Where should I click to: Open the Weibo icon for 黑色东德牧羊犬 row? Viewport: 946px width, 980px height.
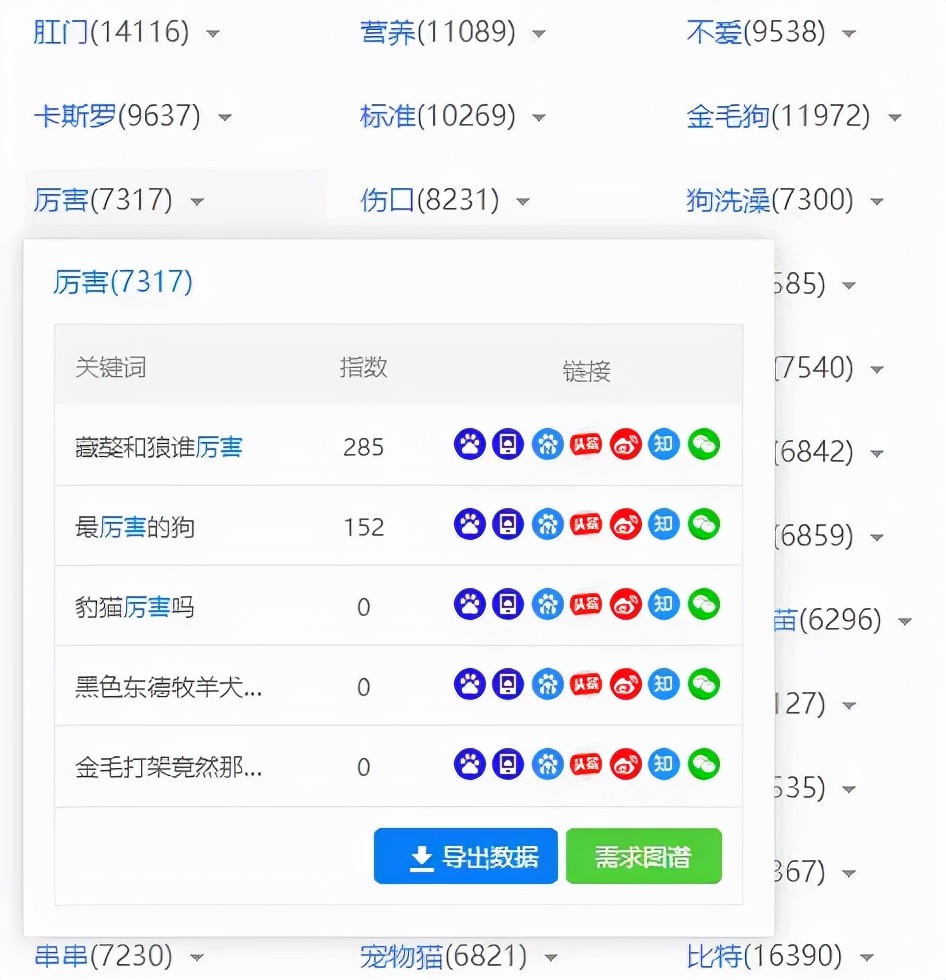625,686
